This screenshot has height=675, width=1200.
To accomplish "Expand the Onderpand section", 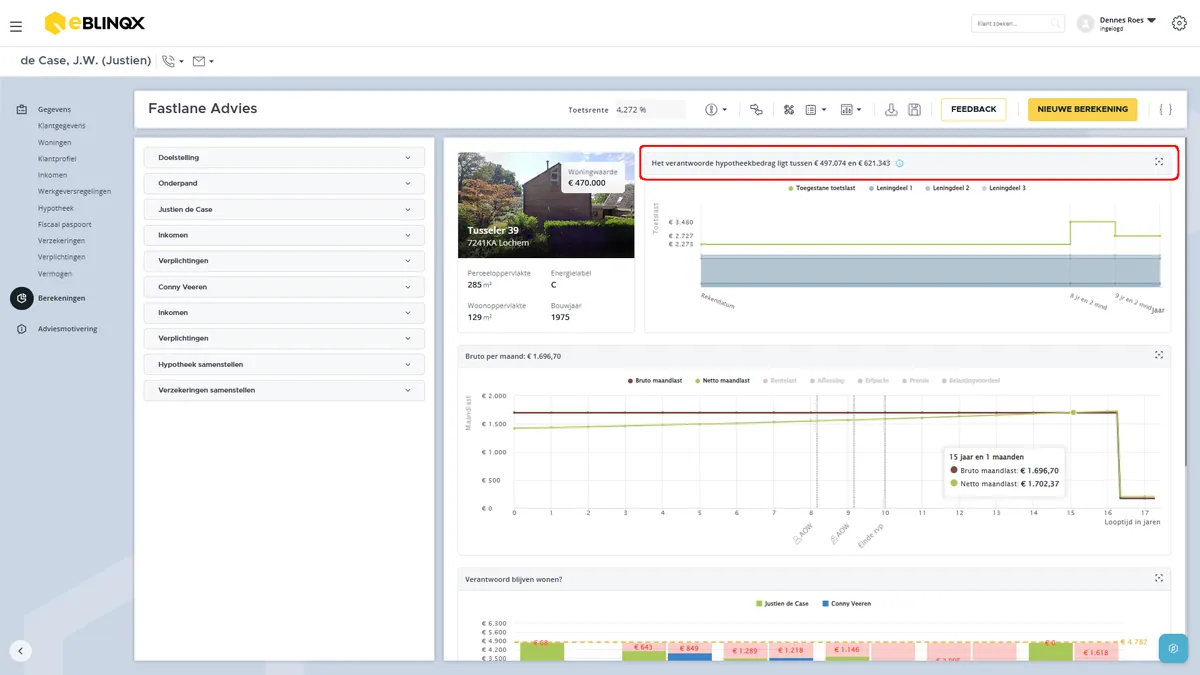I will (284, 184).
